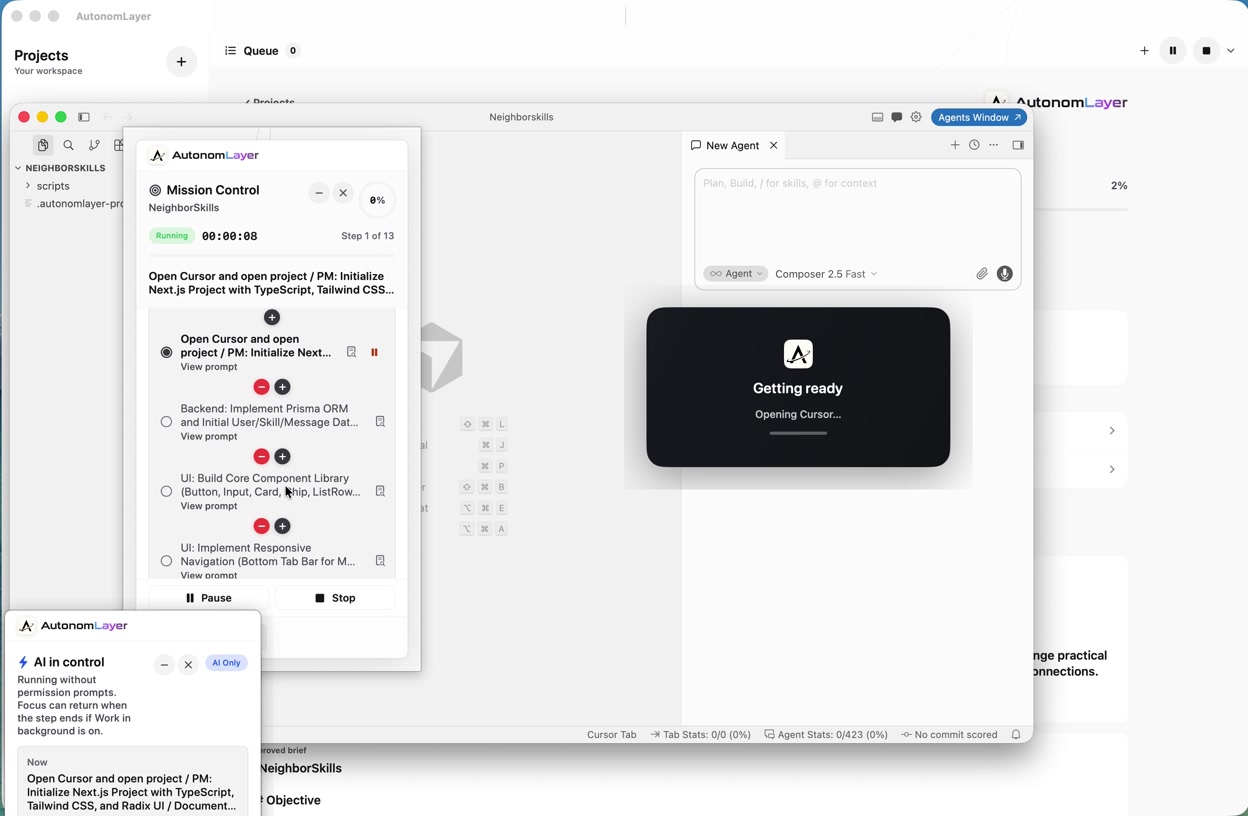Viewport: 1248px width, 816px height.
Task: Add step via plus above Backend Prisma step
Action: [x=283, y=387]
